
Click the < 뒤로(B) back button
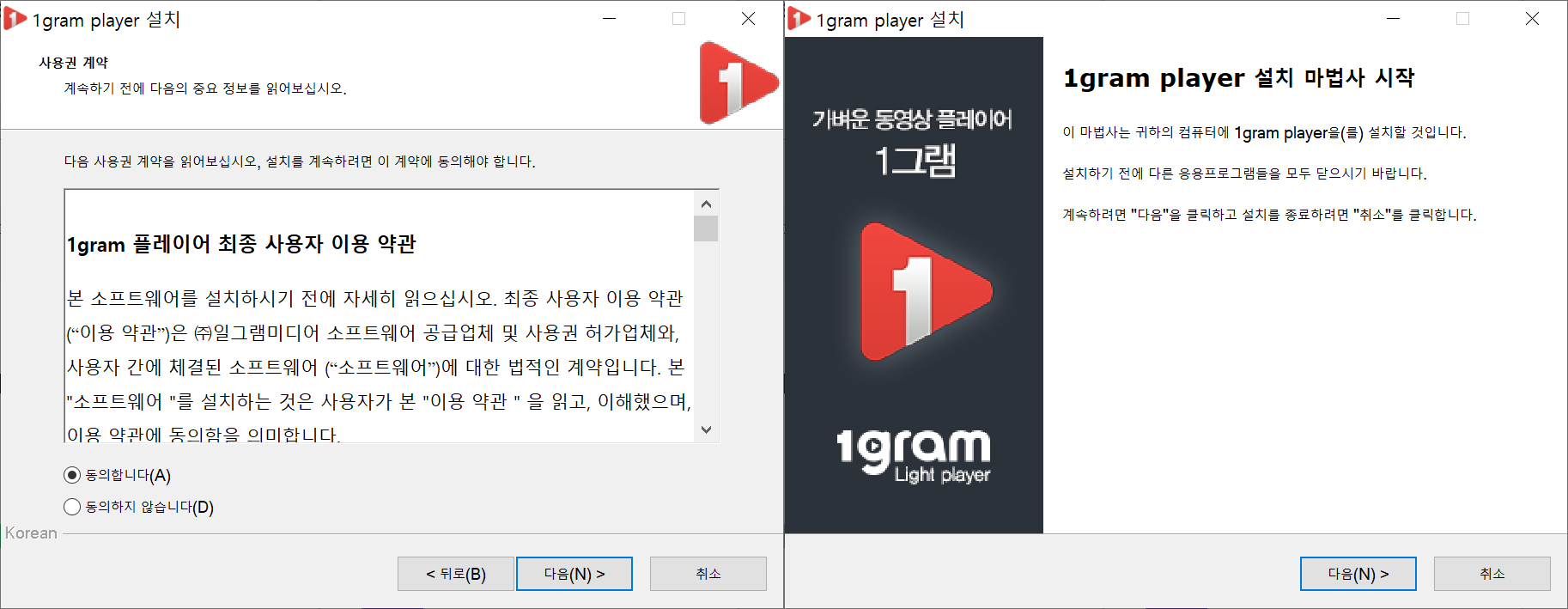[456, 574]
